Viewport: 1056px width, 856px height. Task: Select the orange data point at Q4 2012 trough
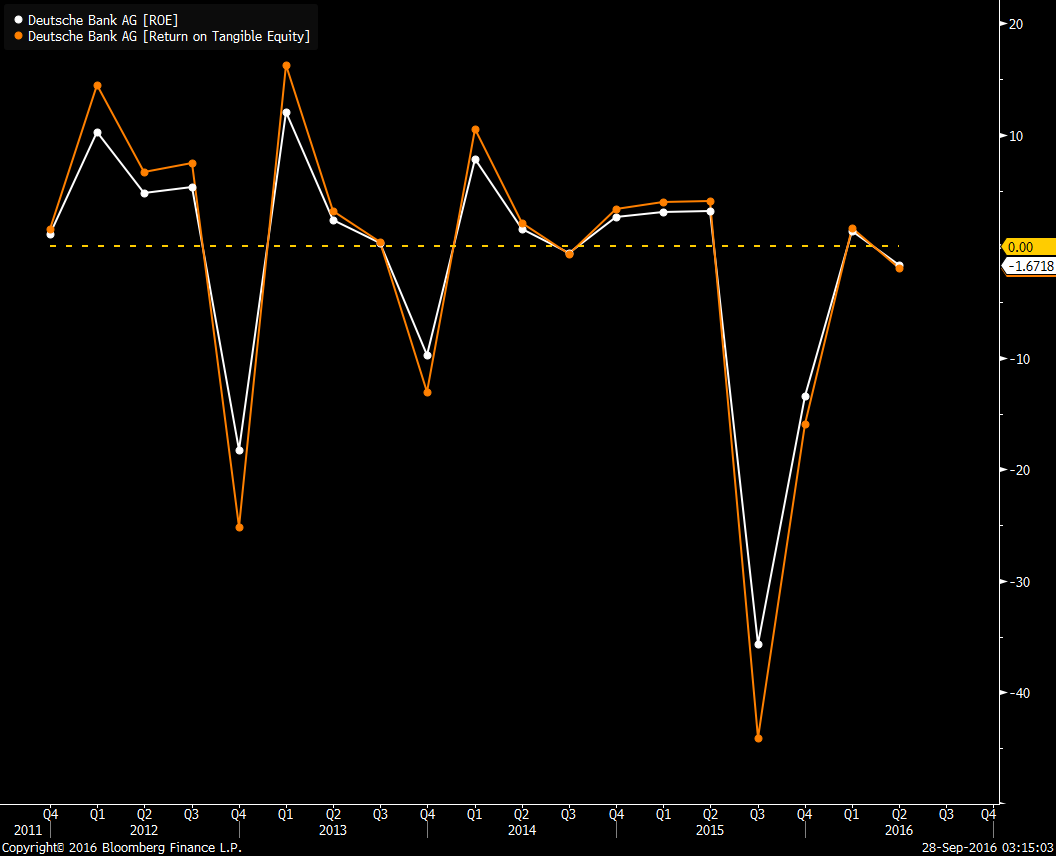[239, 527]
